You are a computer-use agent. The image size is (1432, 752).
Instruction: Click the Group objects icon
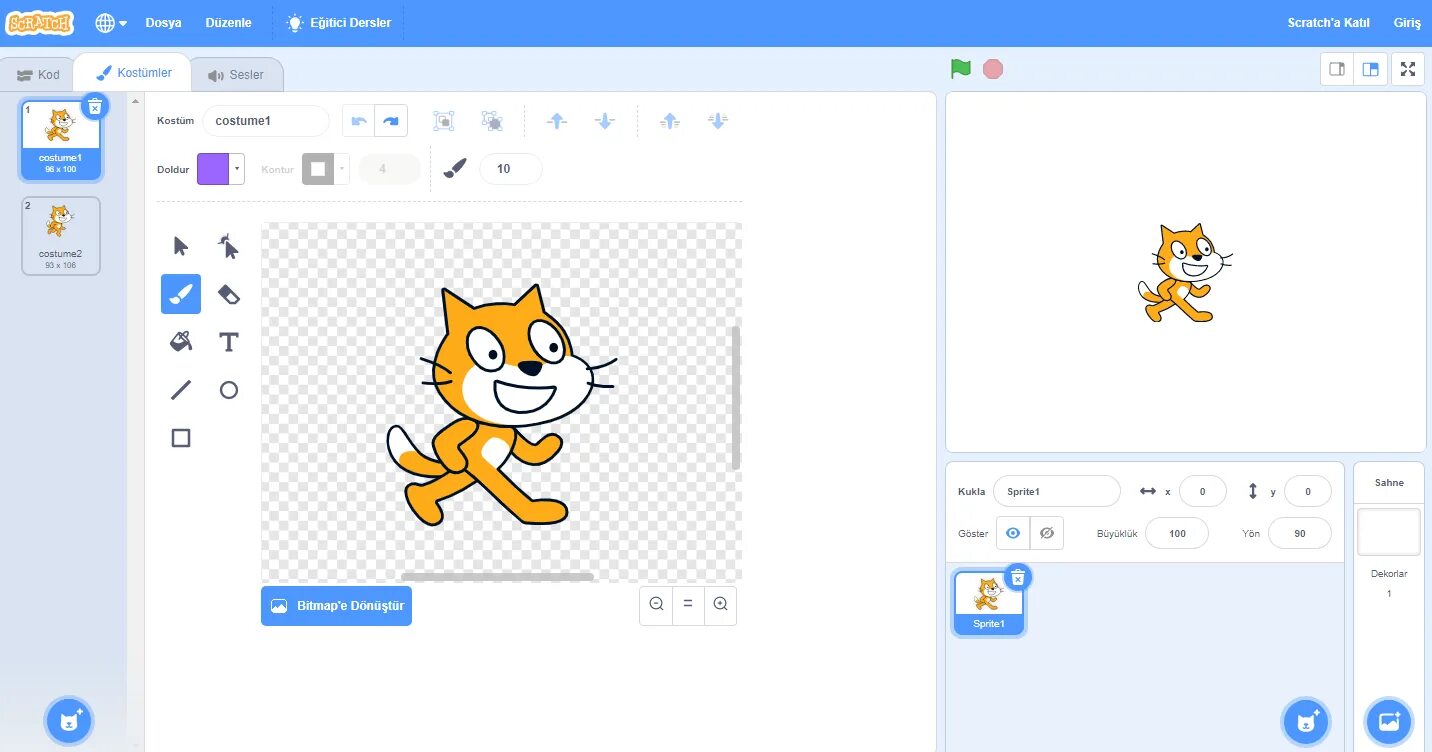tap(443, 121)
